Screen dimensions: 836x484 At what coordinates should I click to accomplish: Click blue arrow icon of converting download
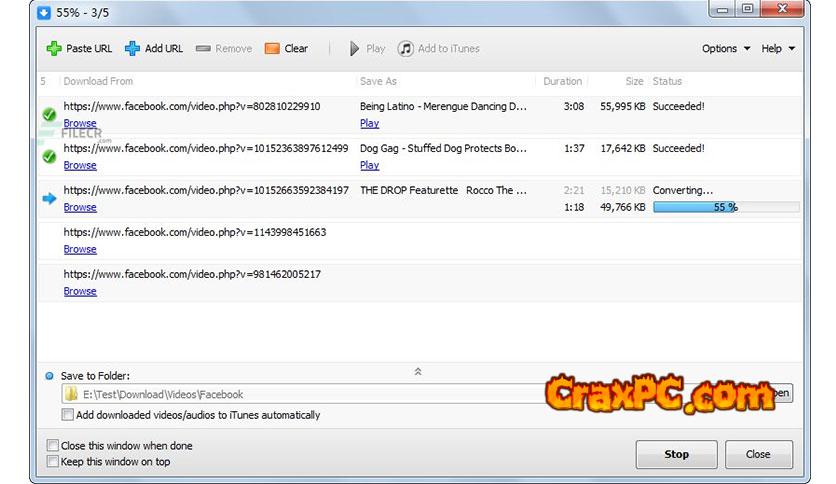(x=49, y=198)
